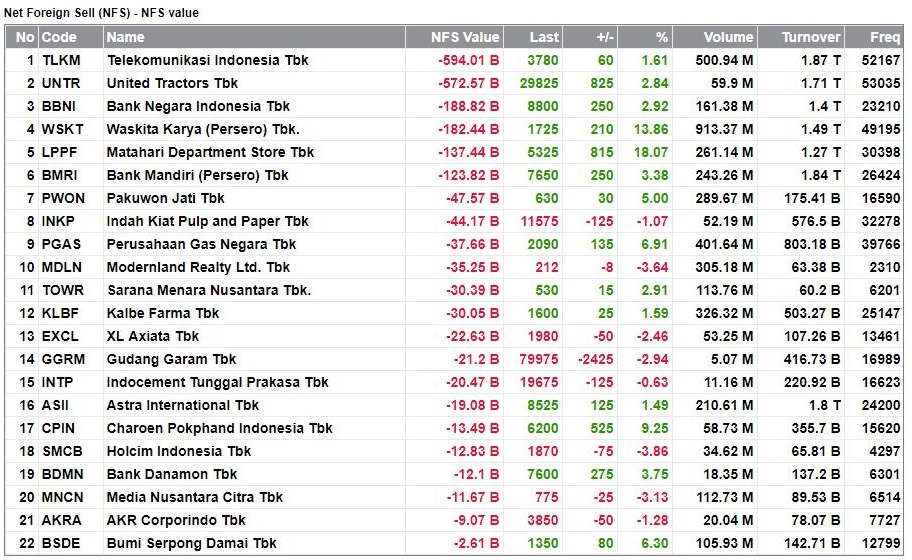This screenshot has height=560, width=912.
Task: Click Sarana Menara Nusantara Tbk. name
Action: (209, 290)
